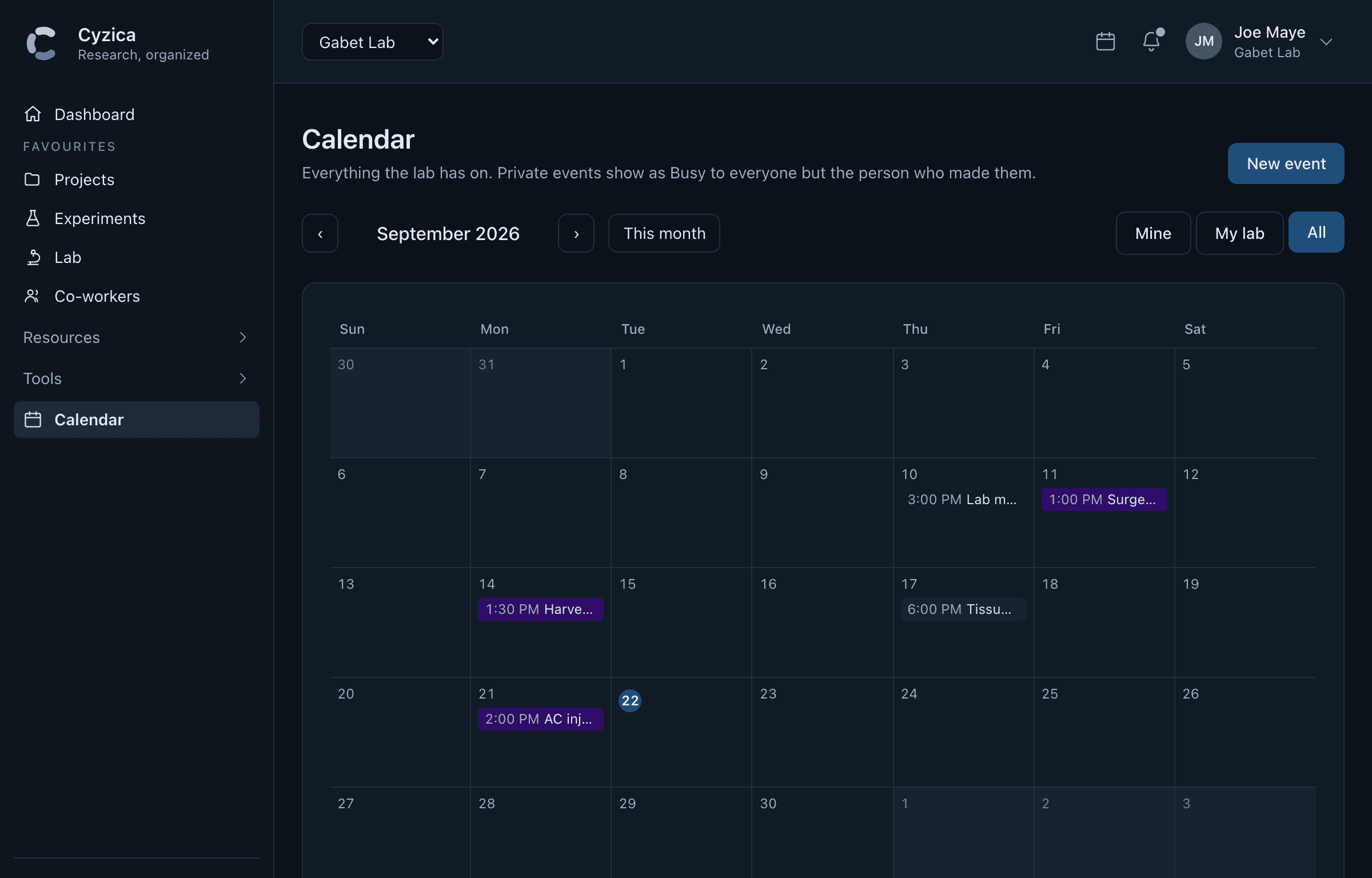The height and width of the screenshot is (878, 1372).
Task: Click the Joe Maye name
Action: tap(1270, 32)
